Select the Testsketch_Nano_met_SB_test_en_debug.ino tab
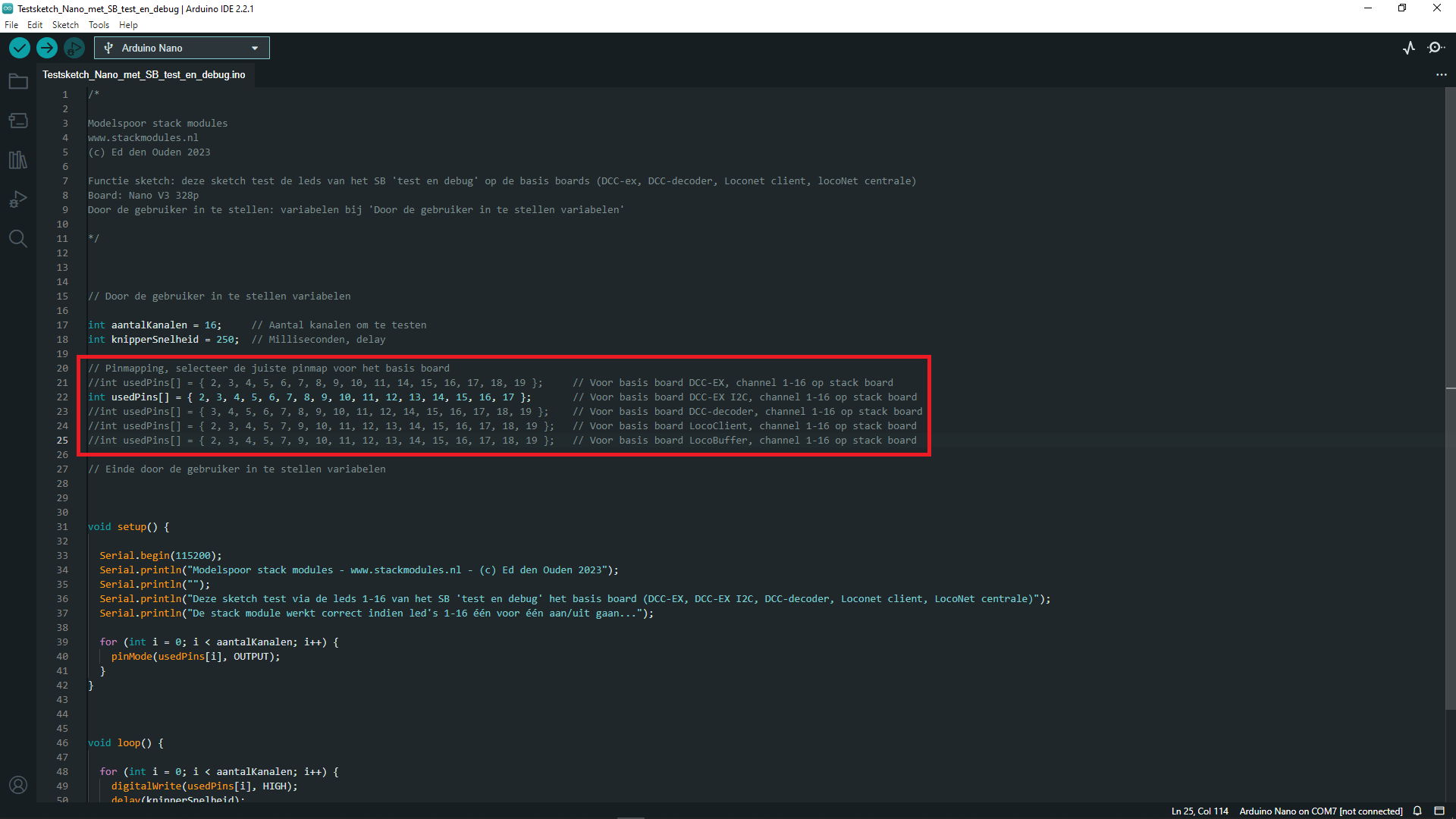The image size is (1456, 819). click(x=144, y=74)
